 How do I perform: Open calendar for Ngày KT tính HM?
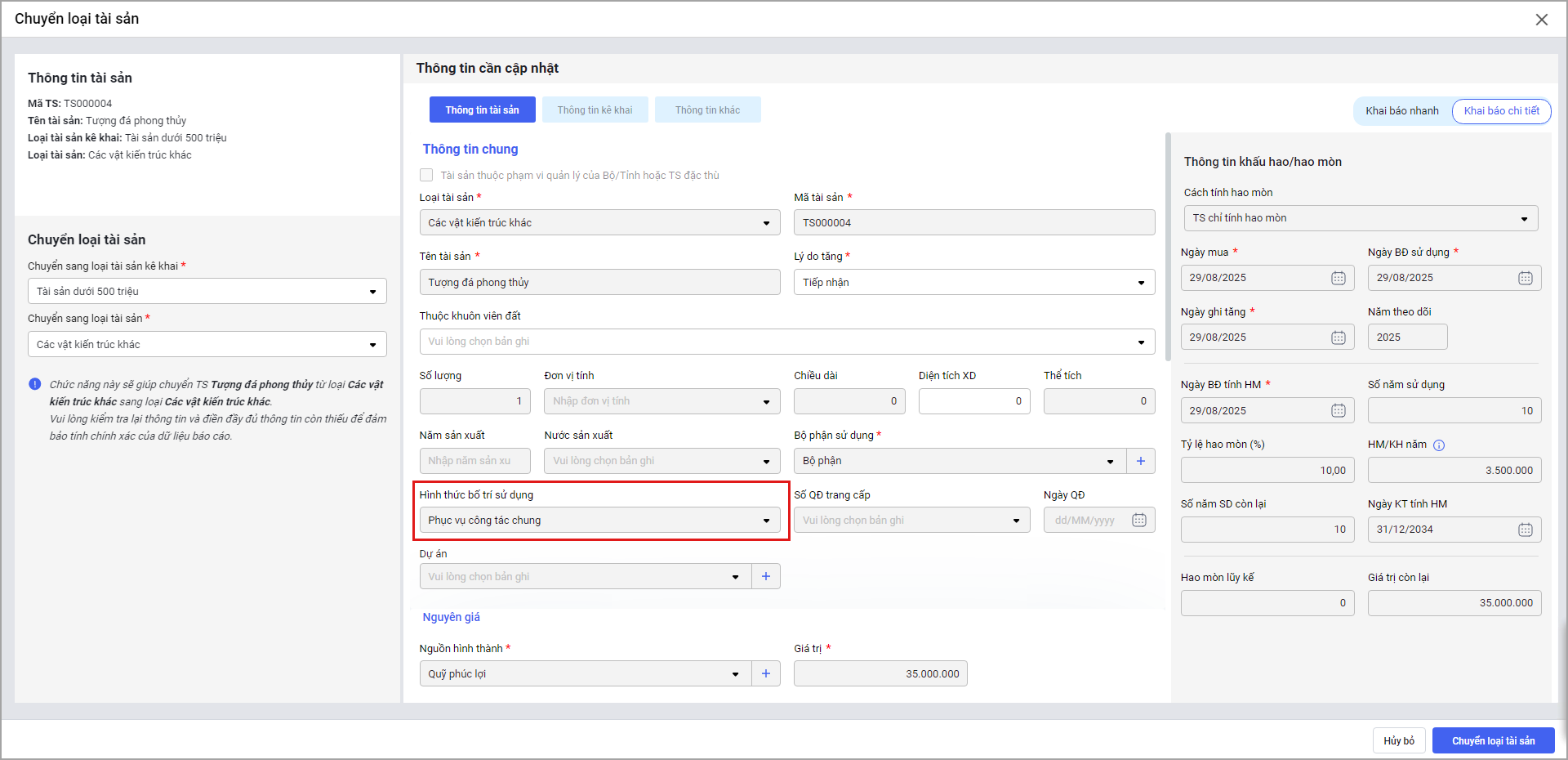coord(1525,530)
